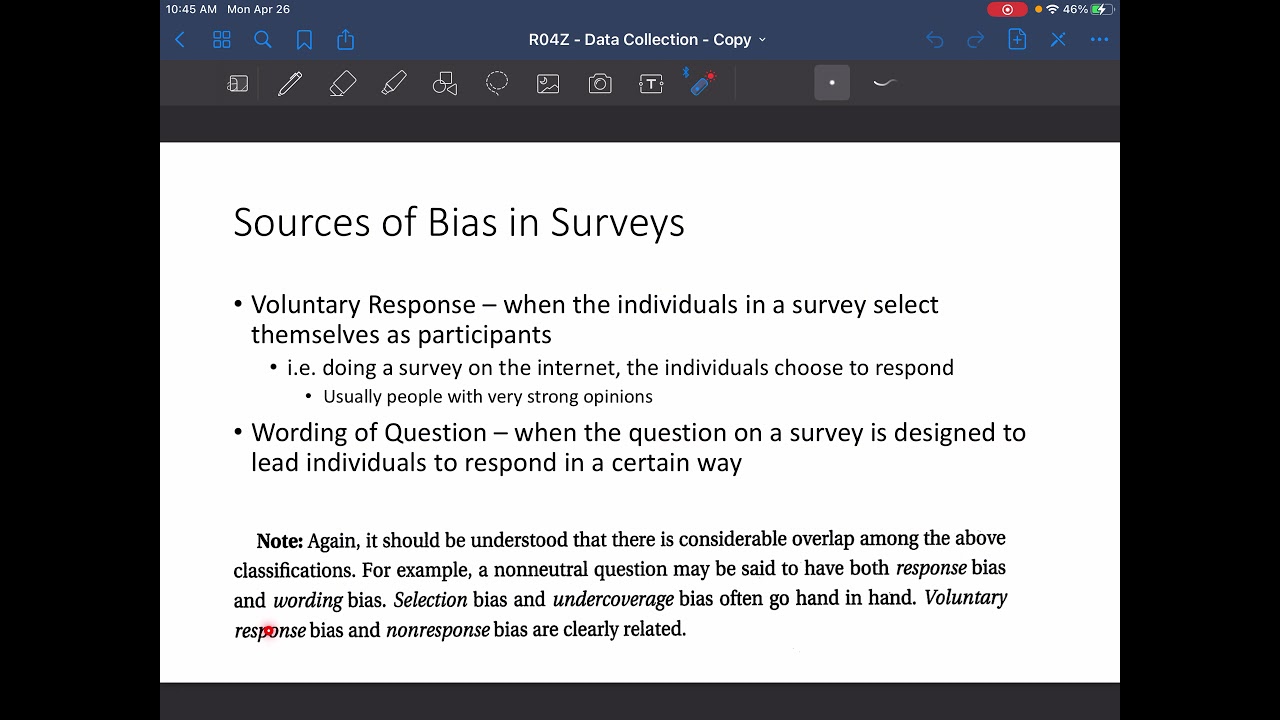Select the Pen tool

290,84
